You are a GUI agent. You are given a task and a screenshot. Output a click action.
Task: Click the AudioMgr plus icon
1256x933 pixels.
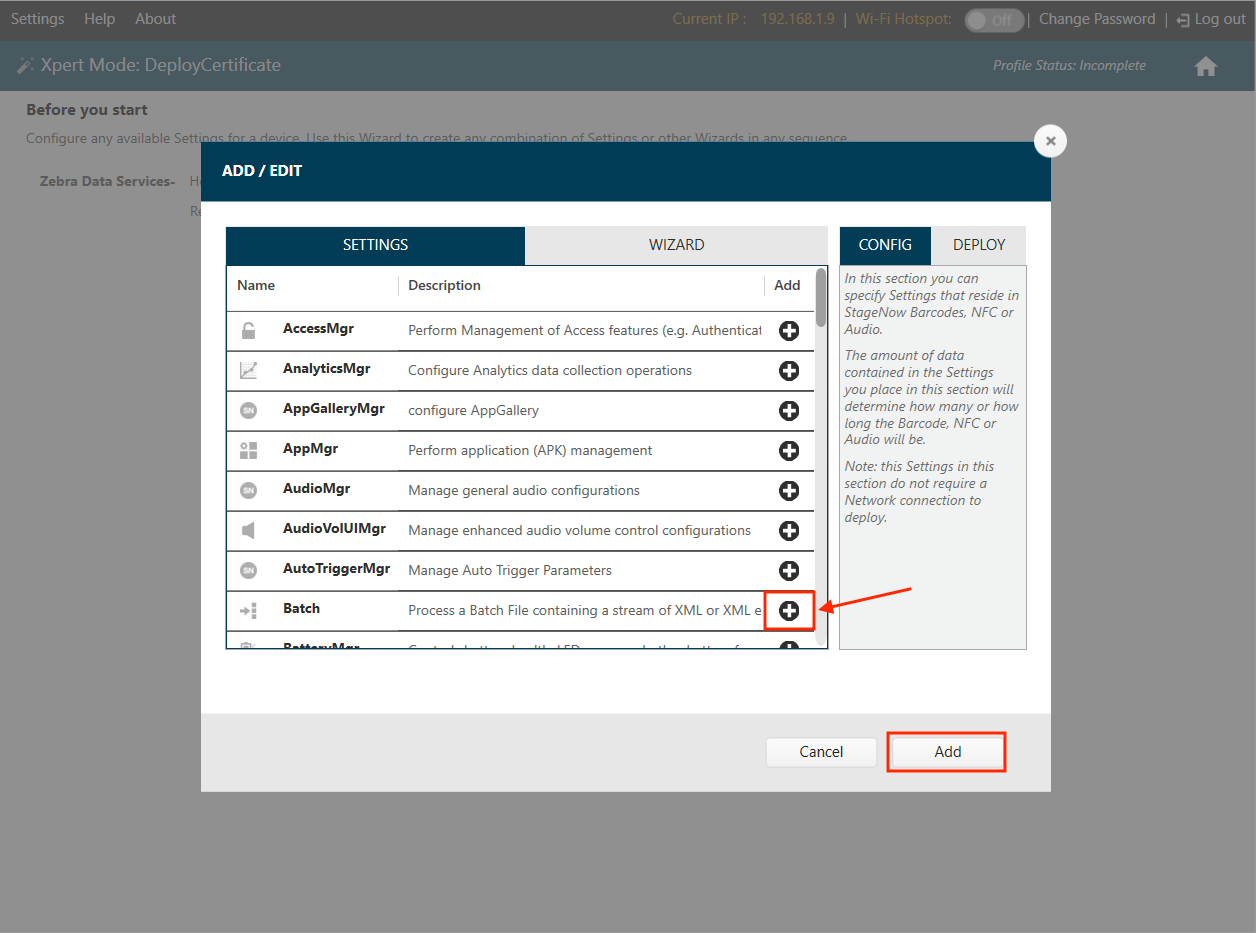(789, 491)
